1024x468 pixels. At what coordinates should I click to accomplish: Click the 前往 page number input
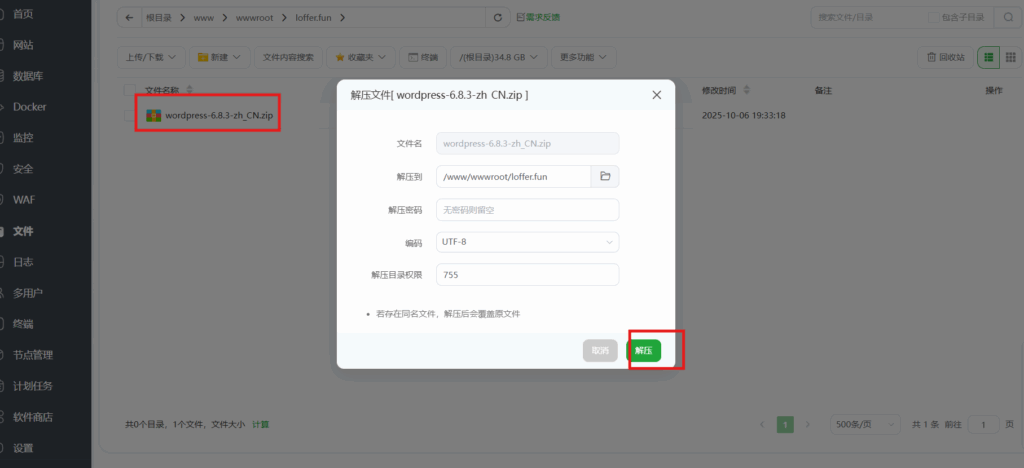[984, 424]
